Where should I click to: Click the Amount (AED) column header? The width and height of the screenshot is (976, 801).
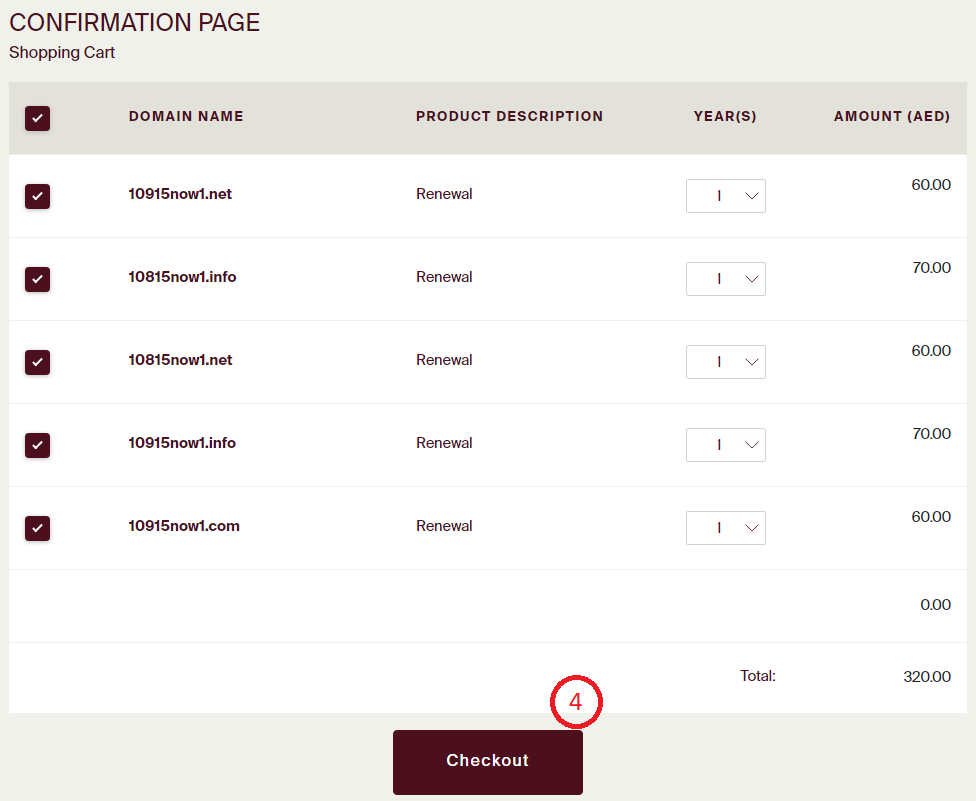click(891, 116)
